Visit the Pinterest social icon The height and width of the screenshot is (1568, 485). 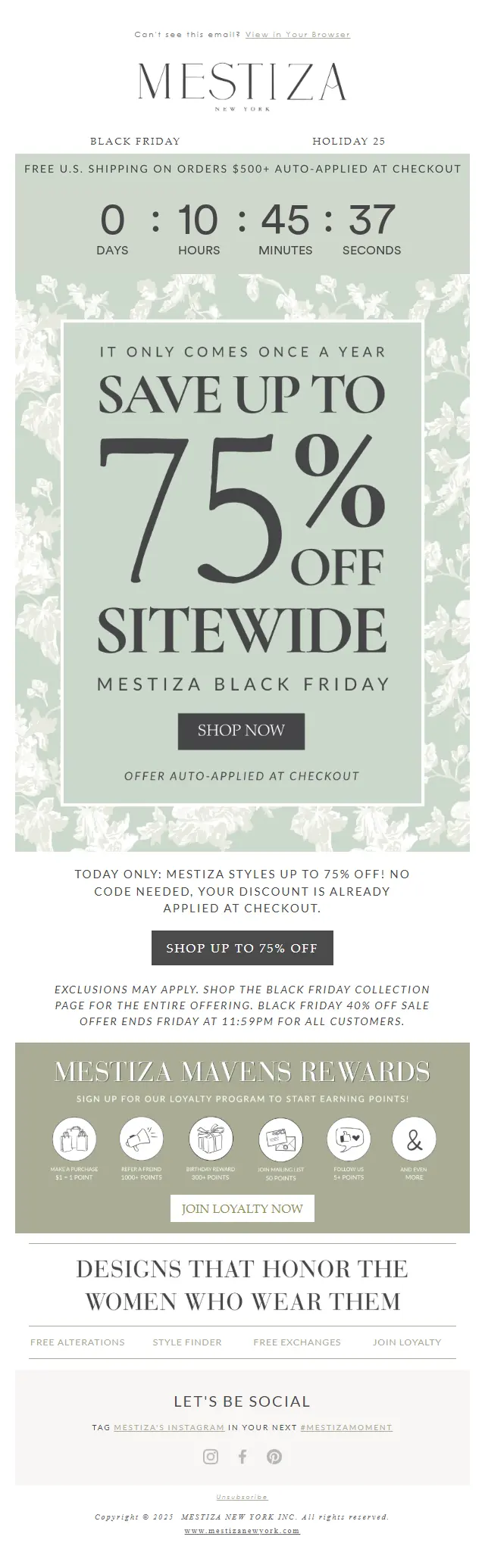point(274,1456)
